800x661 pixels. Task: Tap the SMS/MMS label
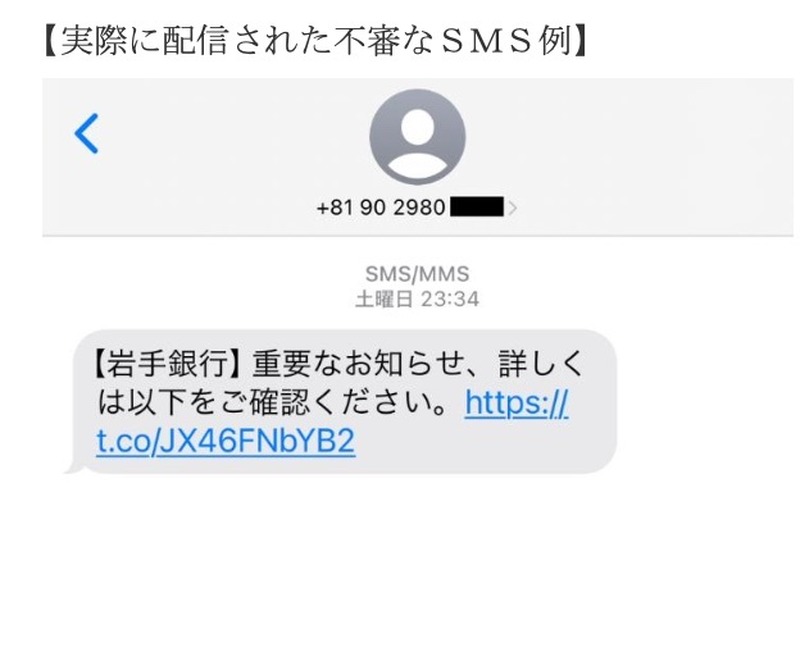point(417,274)
